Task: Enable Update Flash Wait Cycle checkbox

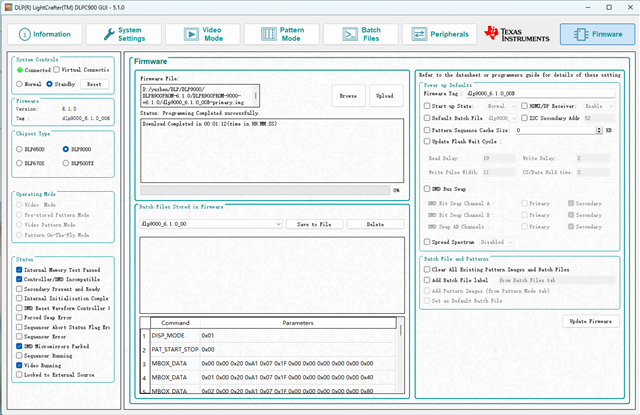Action: tap(427, 141)
